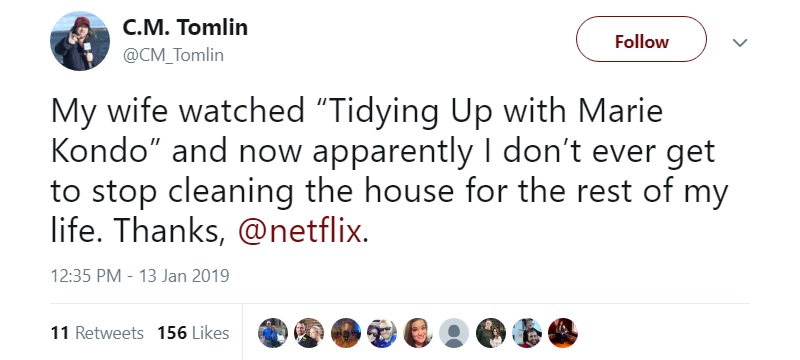
Task: View the 11 Retweets list
Action: click(97, 333)
